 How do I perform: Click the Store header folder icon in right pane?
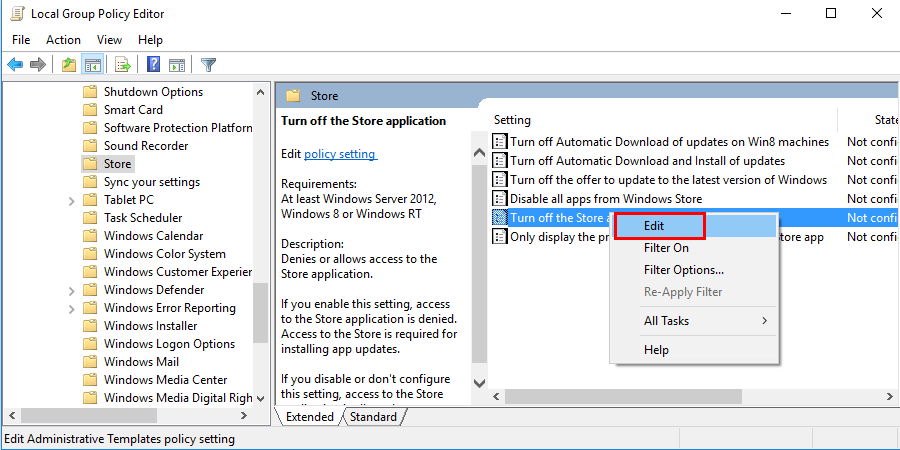(x=293, y=96)
